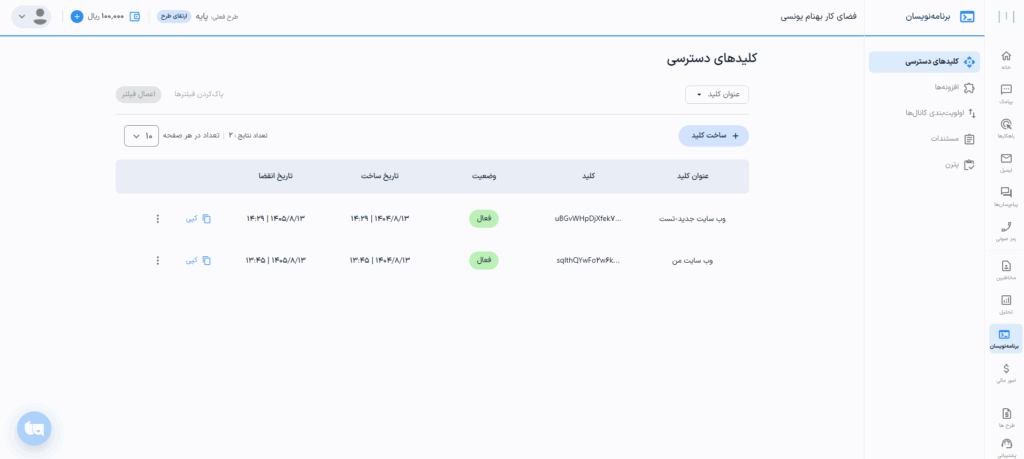Image resolution: width=1024 pixels, height=459 pixels.
Task: Select افزونه‌ها in the developers menu
Action: (946, 88)
